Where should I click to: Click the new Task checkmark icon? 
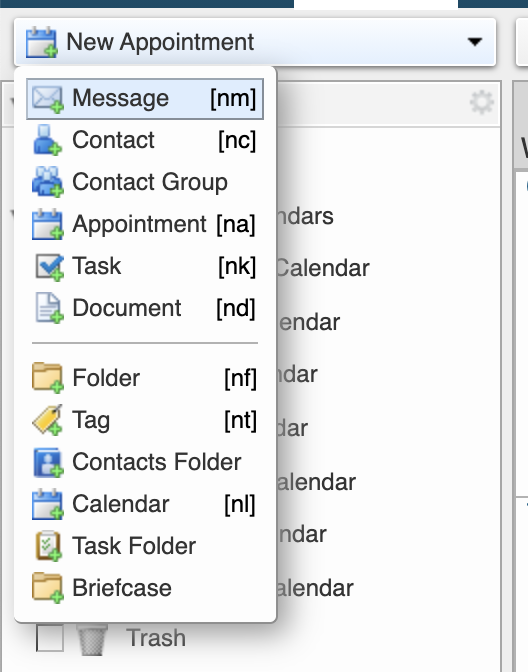click(49, 267)
